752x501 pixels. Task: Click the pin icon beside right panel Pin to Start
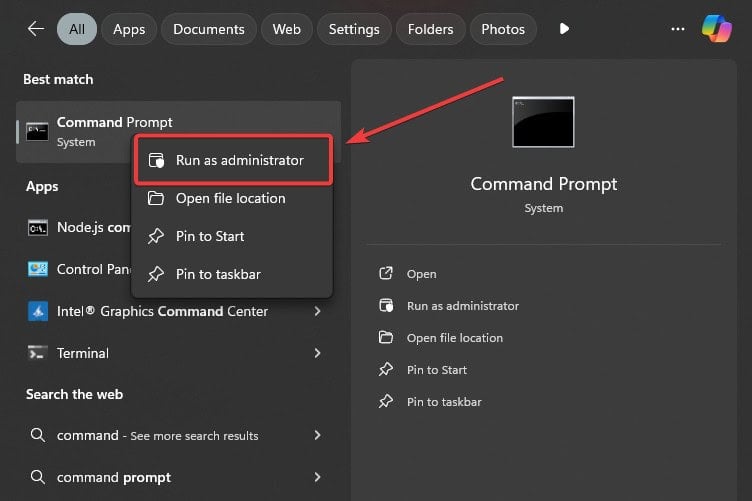pos(386,370)
